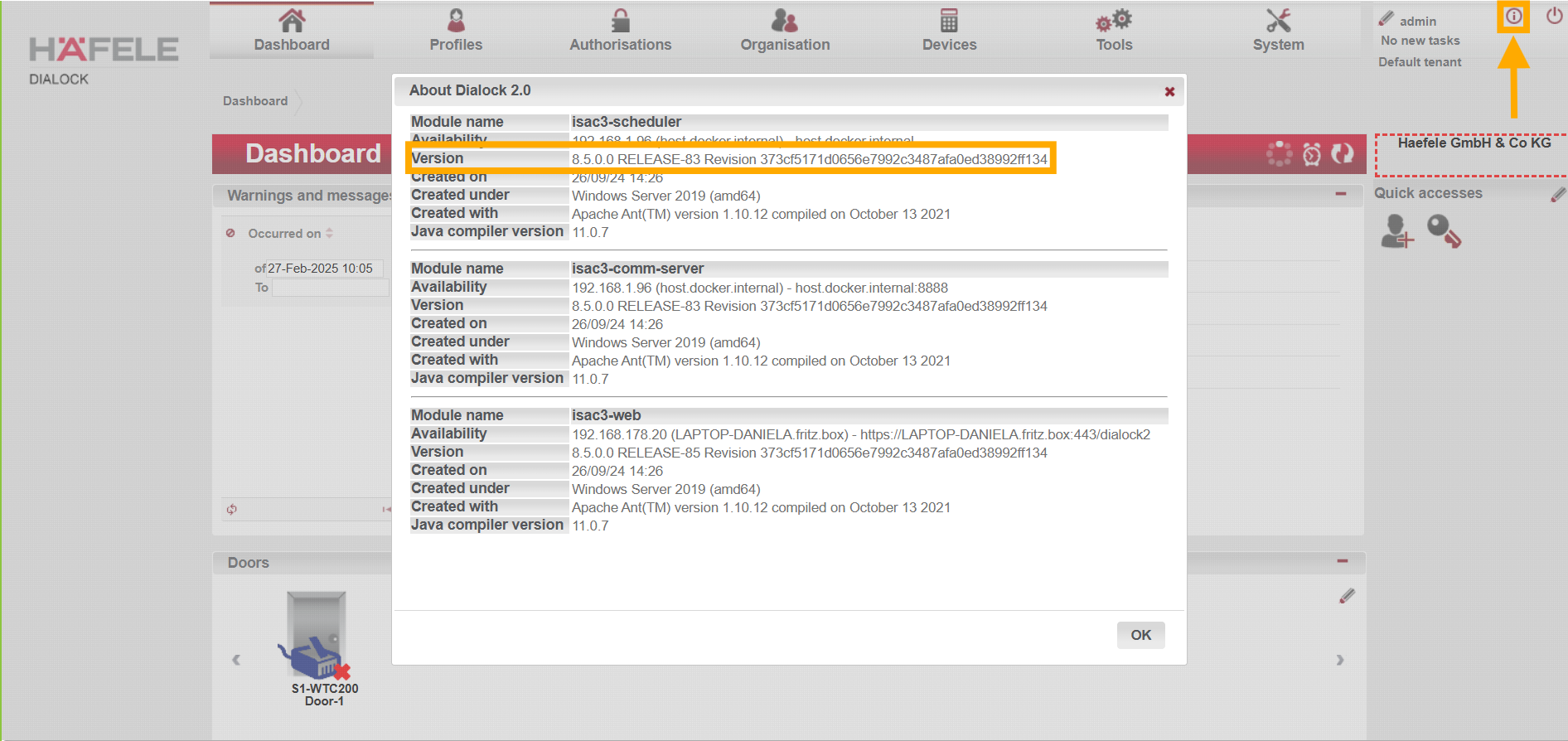The height and width of the screenshot is (741, 1568).
Task: Open the Devices menu
Action: (949, 31)
